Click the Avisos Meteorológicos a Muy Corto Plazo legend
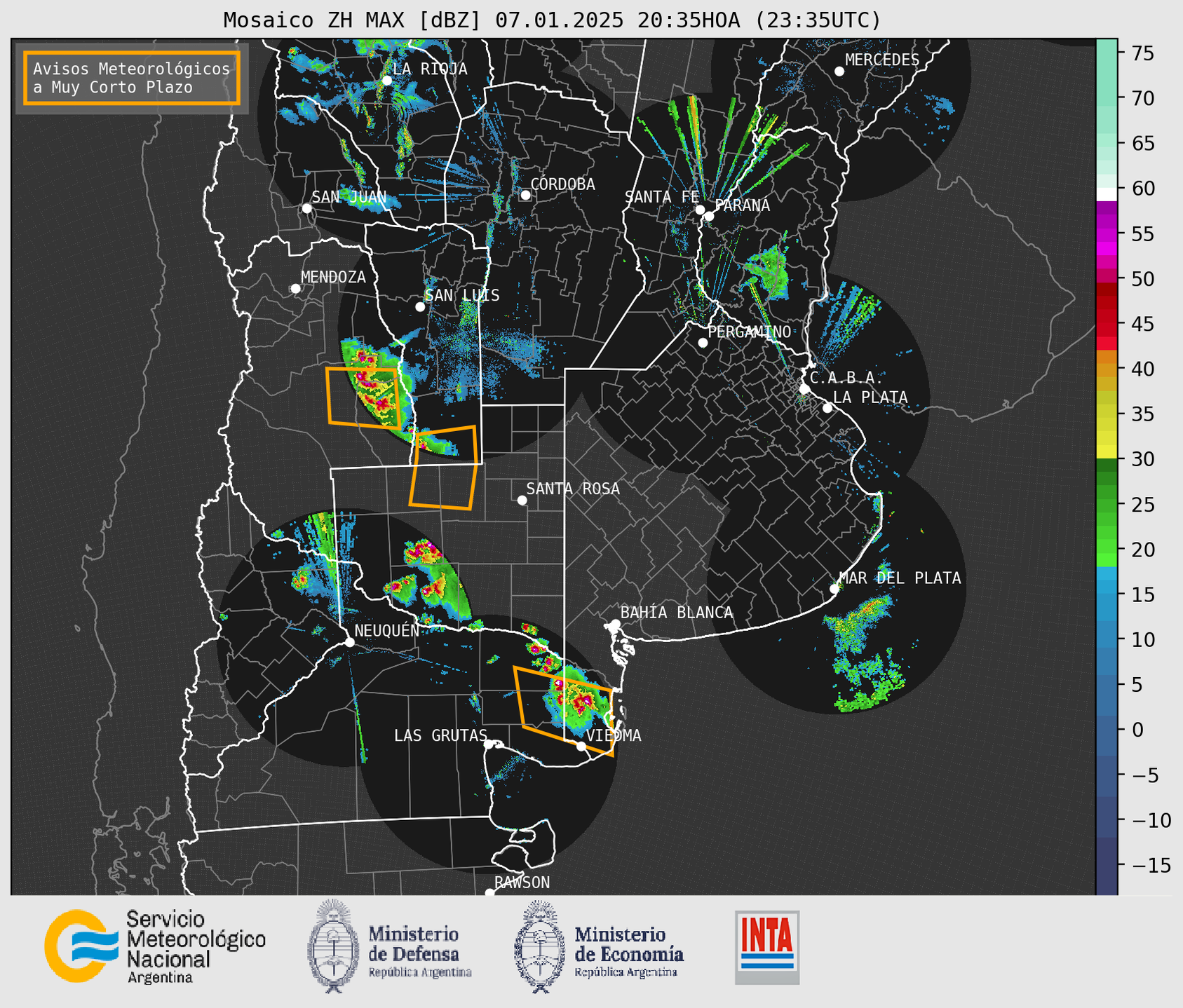The width and height of the screenshot is (1183, 1008). click(132, 78)
